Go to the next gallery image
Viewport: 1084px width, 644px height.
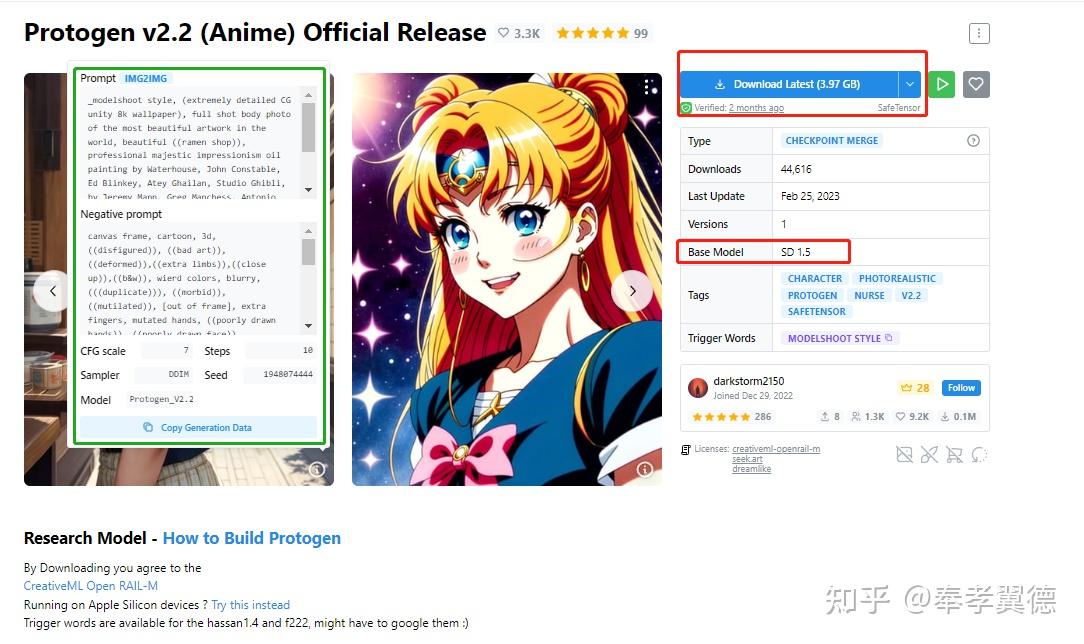click(x=632, y=291)
